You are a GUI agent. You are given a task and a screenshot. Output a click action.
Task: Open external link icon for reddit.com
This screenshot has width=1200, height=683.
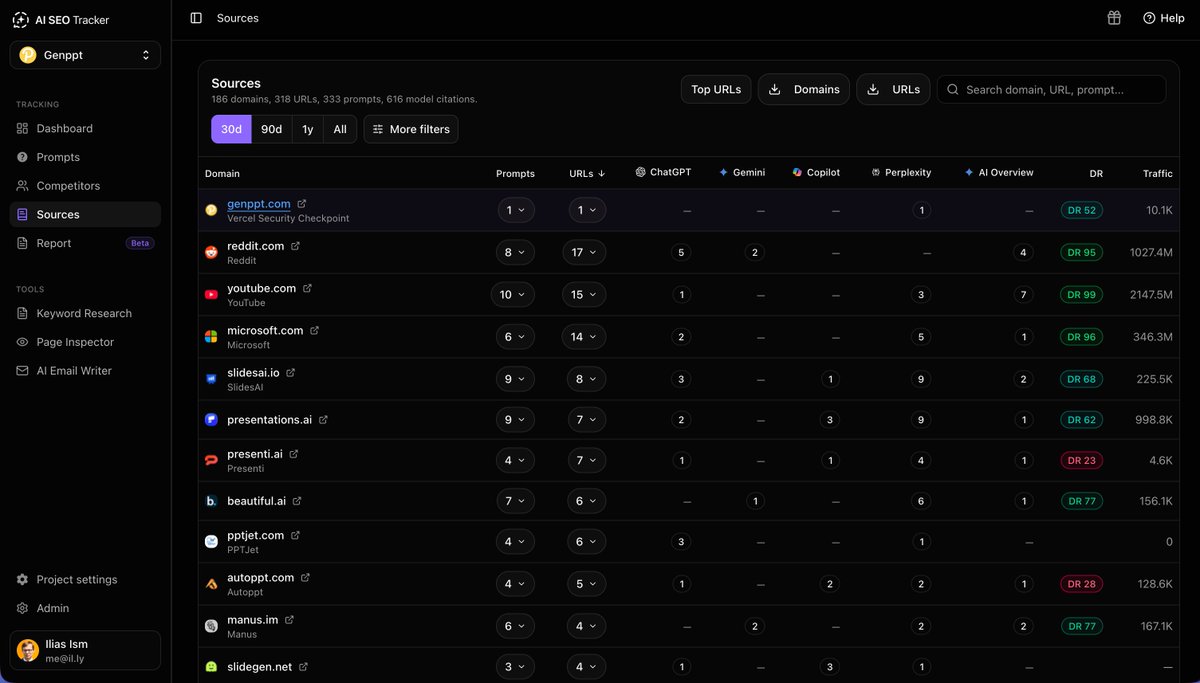click(x=295, y=246)
